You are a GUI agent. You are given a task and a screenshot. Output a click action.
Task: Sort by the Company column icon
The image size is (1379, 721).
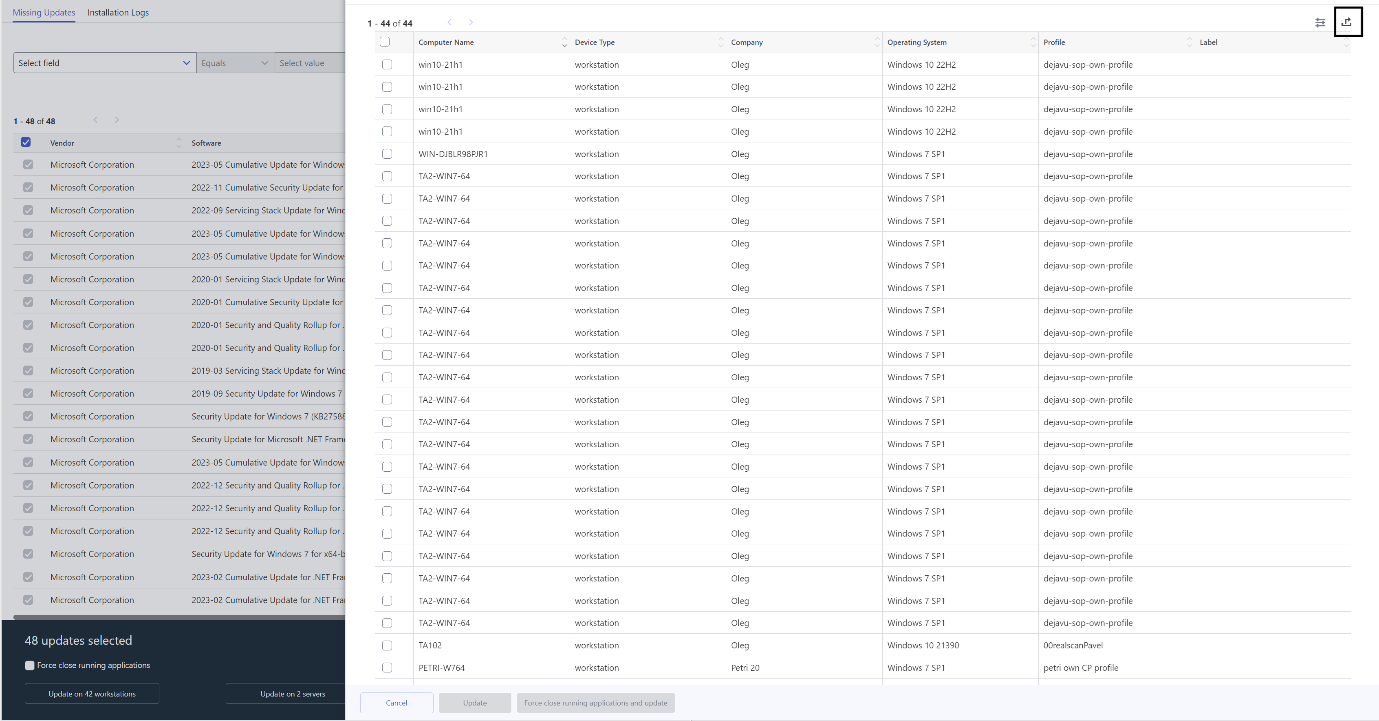click(x=877, y=43)
